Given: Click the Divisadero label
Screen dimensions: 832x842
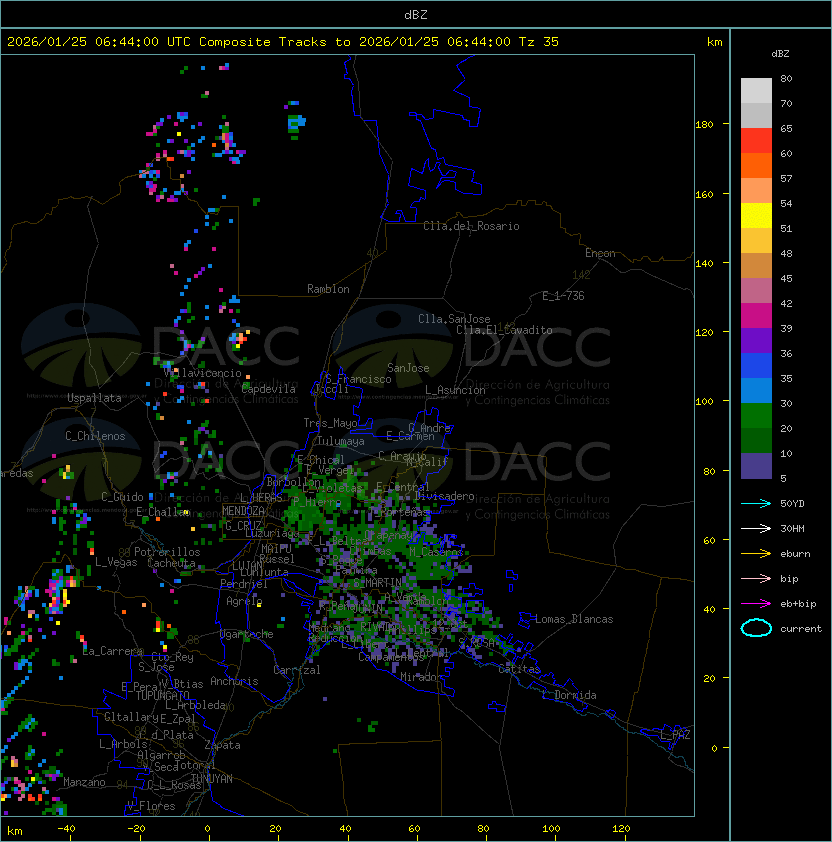Looking at the screenshot, I should coord(444,496).
